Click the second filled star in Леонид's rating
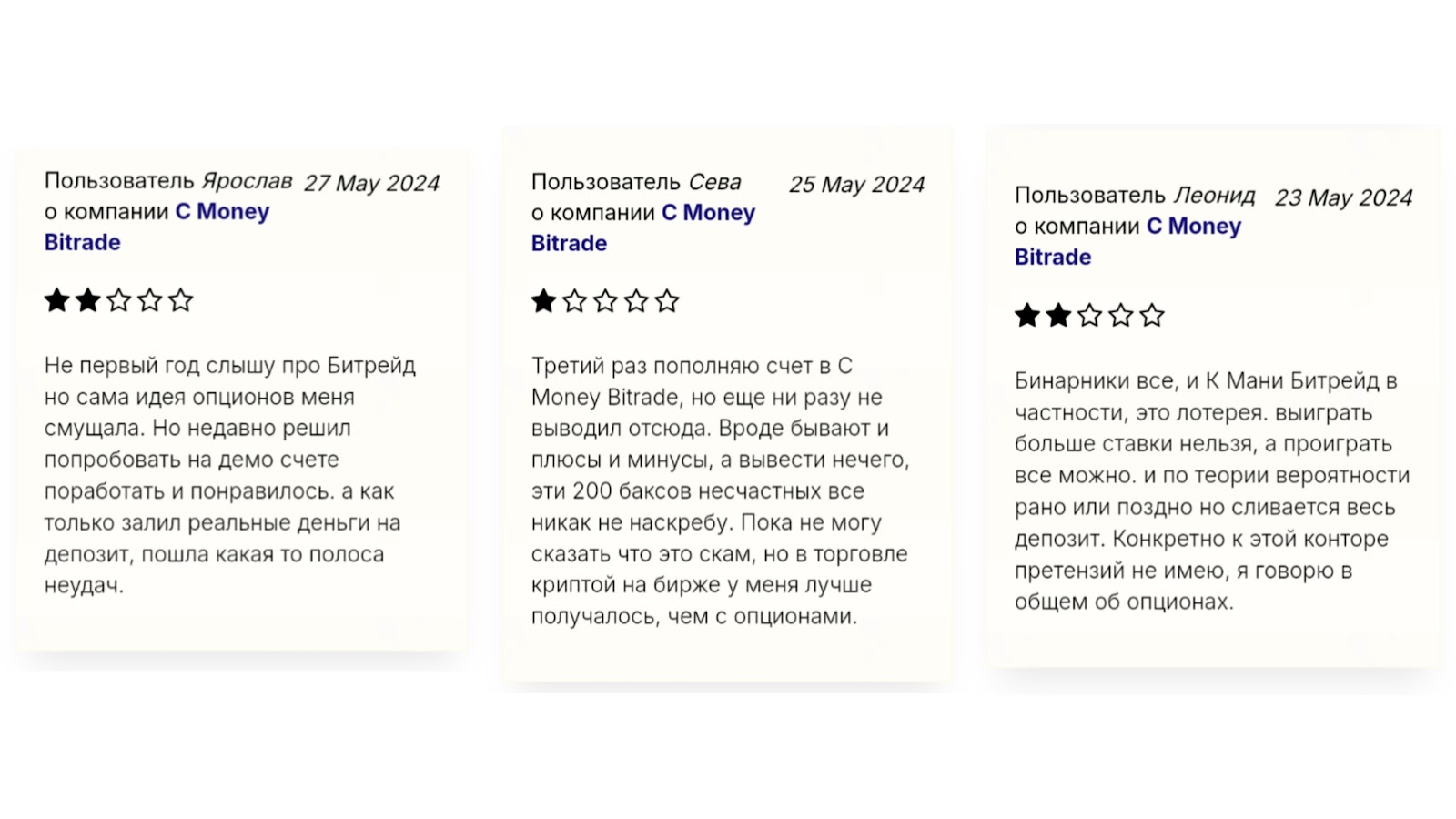 pos(1058,316)
